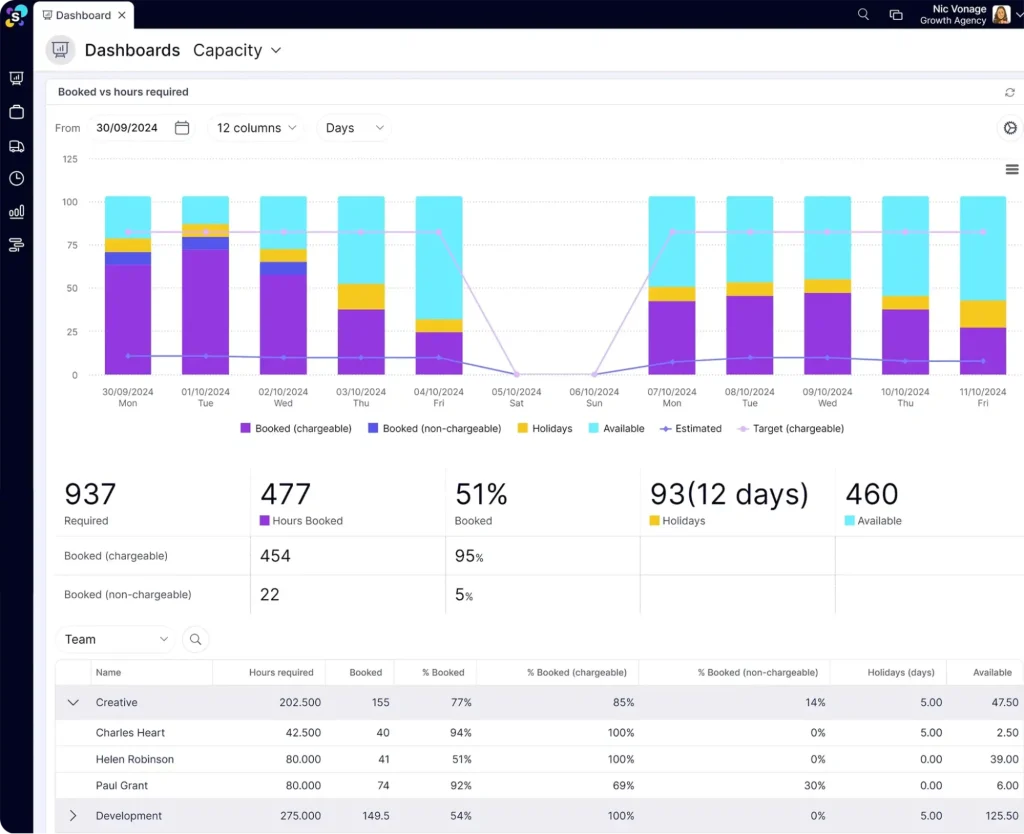Image resolution: width=1024 pixels, height=834 pixels.
Task: Click the Dashboards header icon
Action: coord(61,50)
